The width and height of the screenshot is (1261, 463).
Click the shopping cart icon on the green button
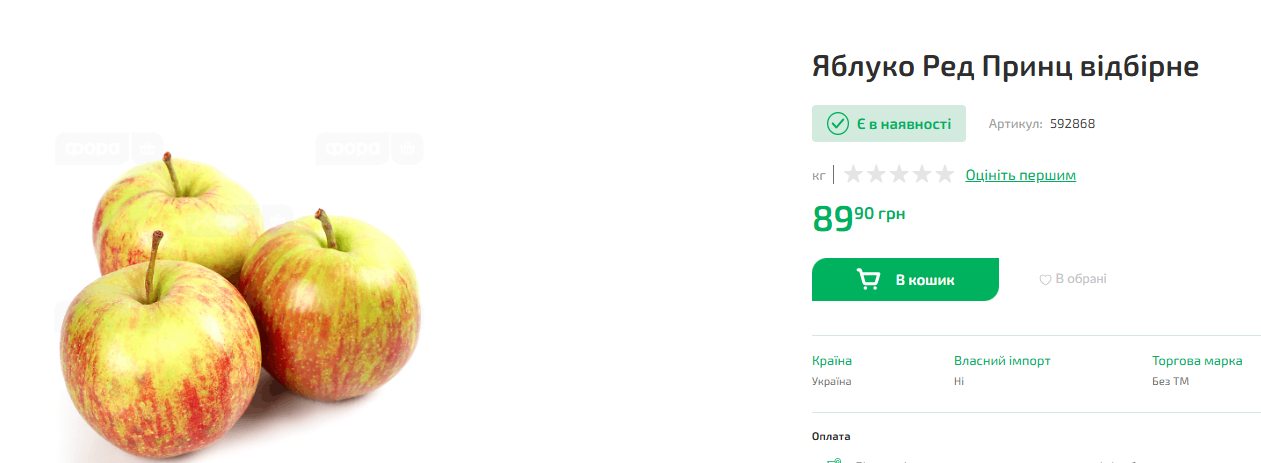pos(868,280)
